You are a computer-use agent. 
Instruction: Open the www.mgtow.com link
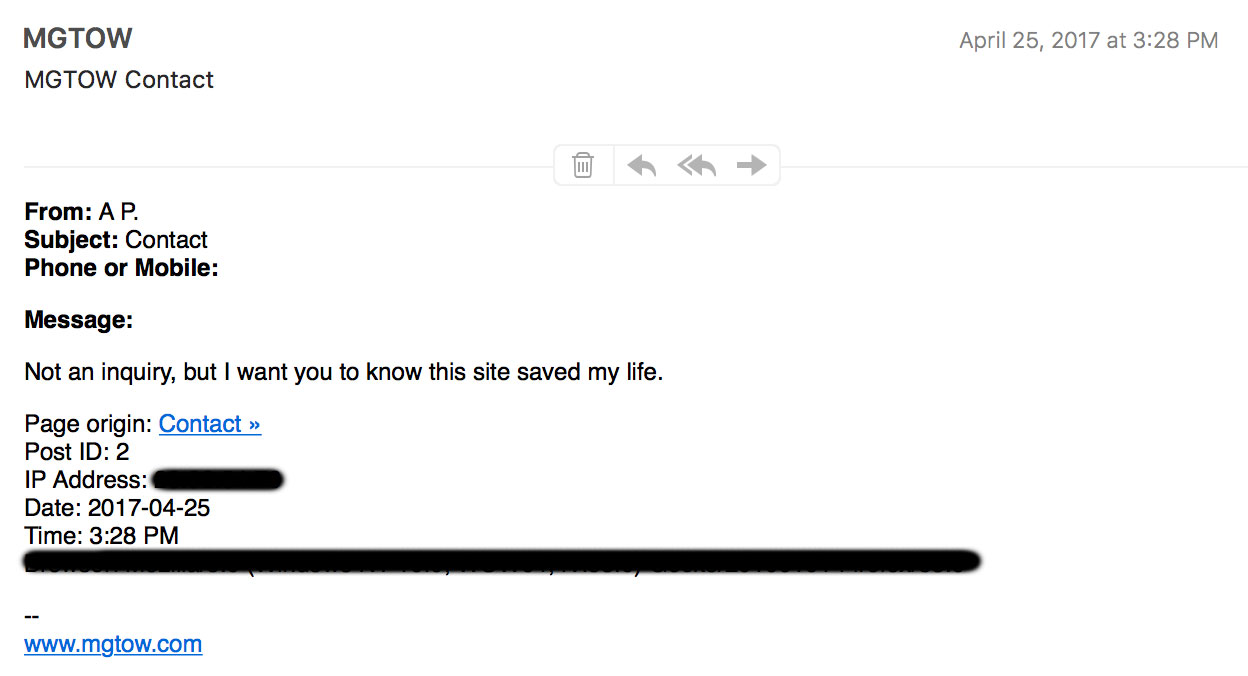[113, 644]
